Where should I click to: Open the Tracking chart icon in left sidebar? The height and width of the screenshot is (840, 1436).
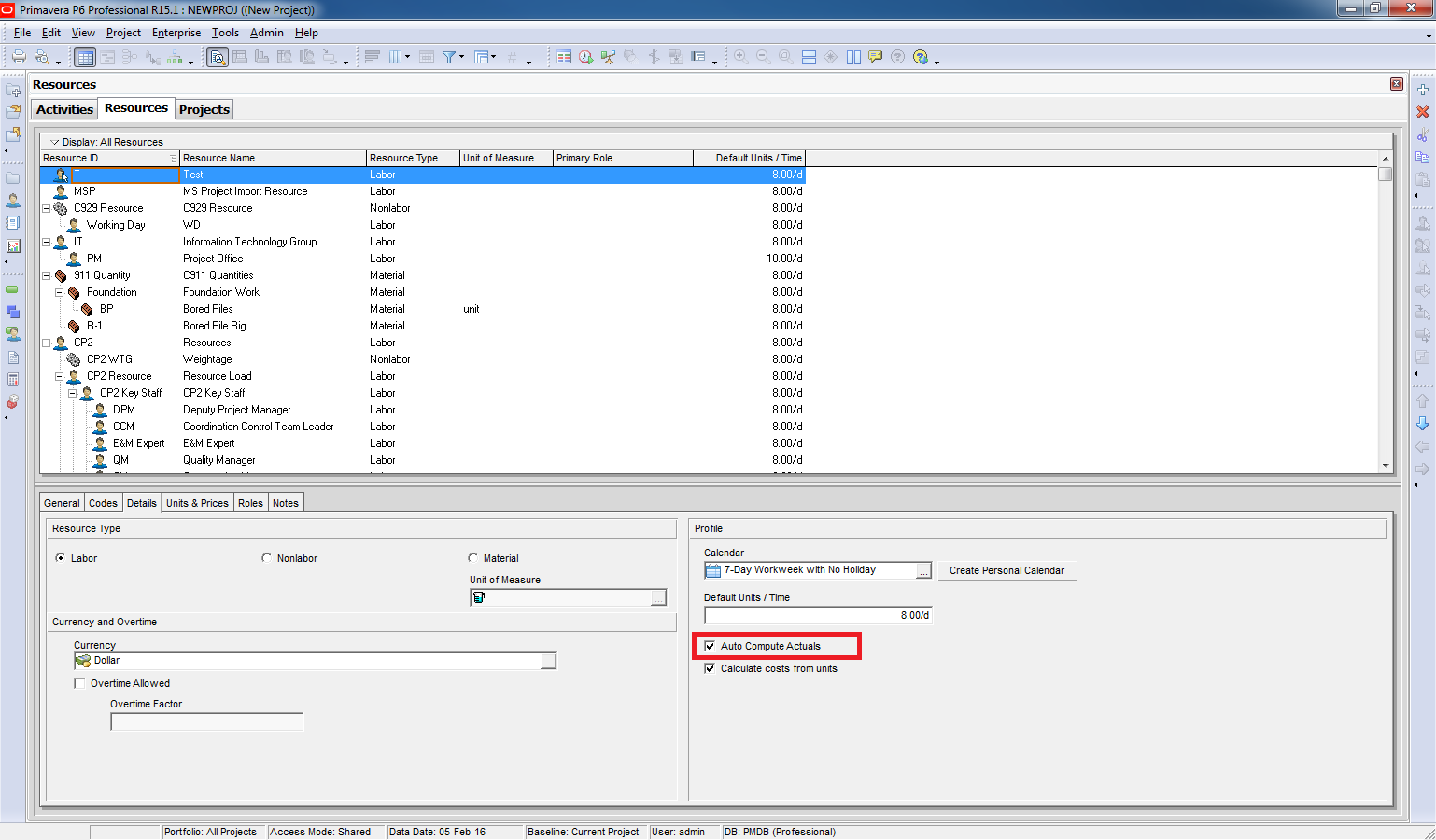coord(13,245)
